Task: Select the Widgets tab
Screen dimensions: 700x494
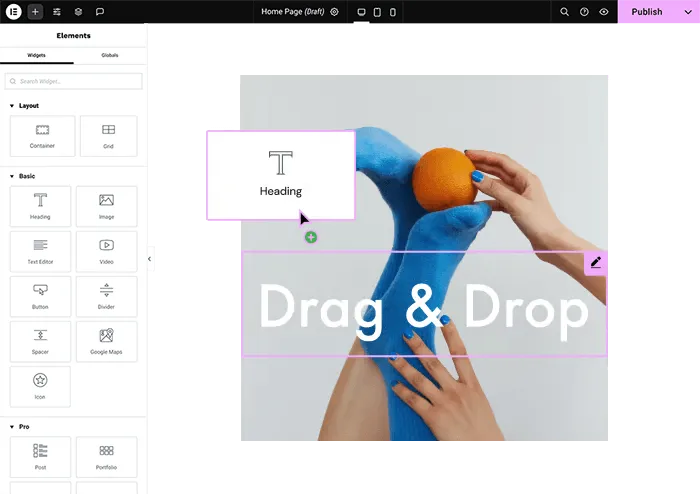Action: [36, 55]
